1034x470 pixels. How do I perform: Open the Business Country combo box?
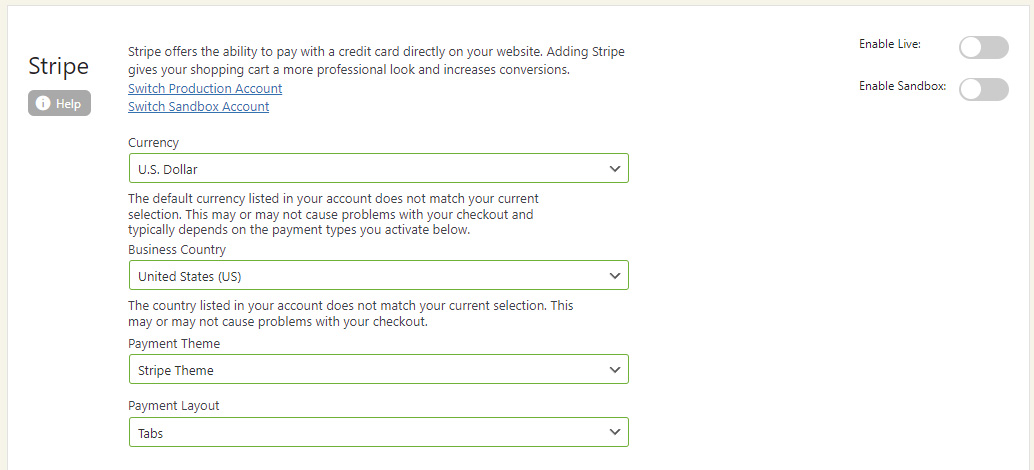378,275
